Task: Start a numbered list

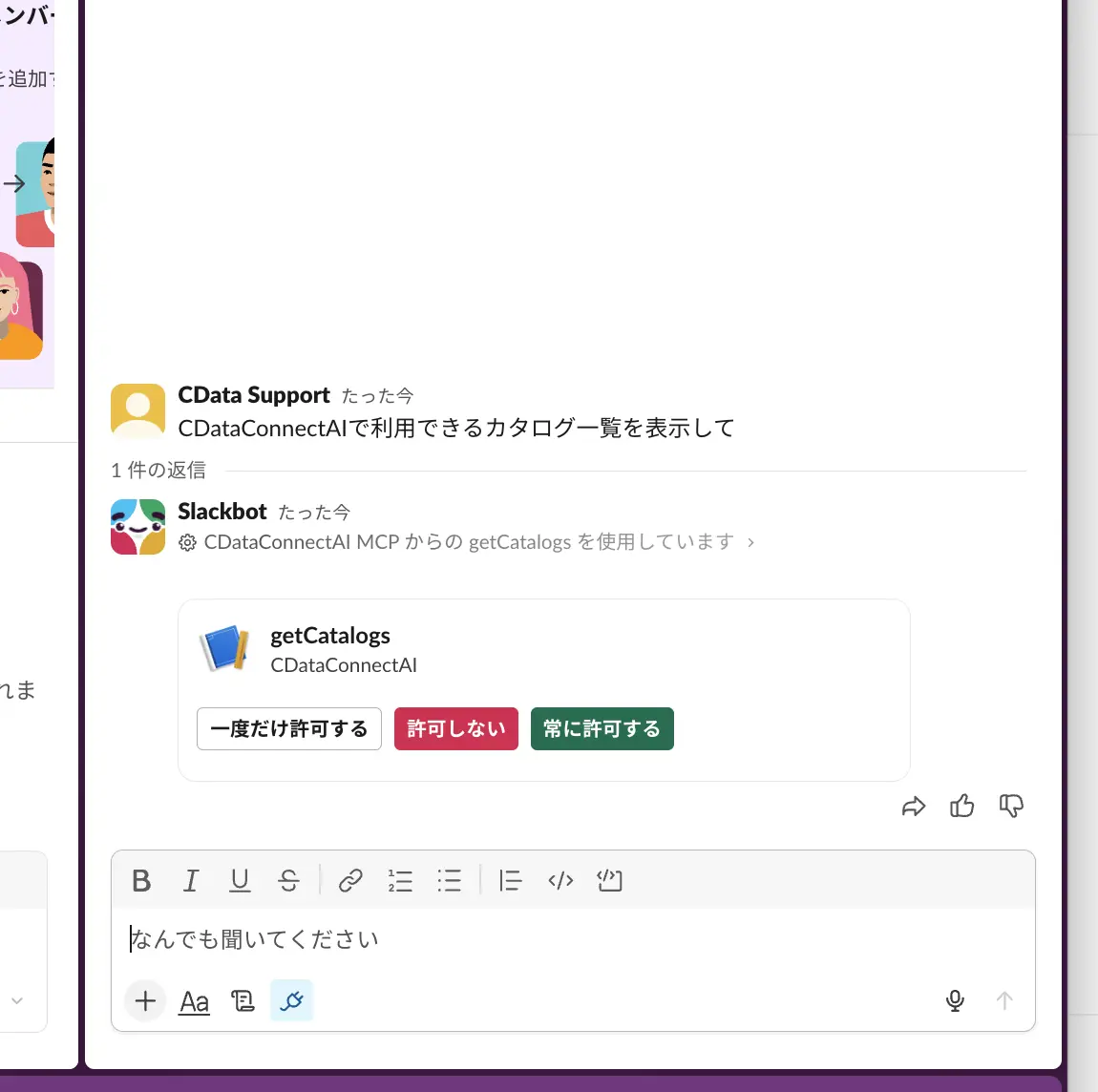Action: [400, 880]
